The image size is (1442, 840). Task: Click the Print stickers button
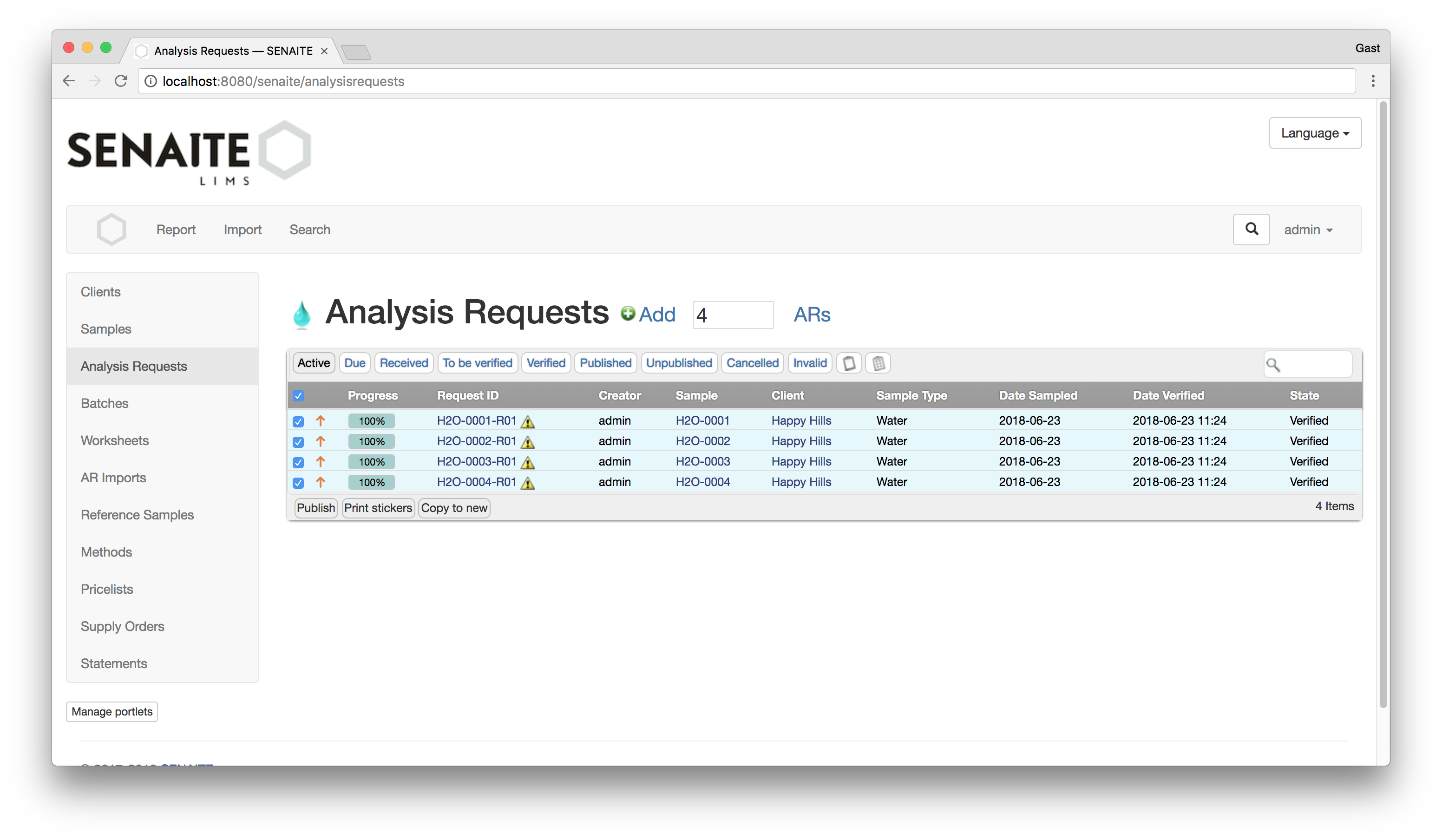tap(378, 508)
